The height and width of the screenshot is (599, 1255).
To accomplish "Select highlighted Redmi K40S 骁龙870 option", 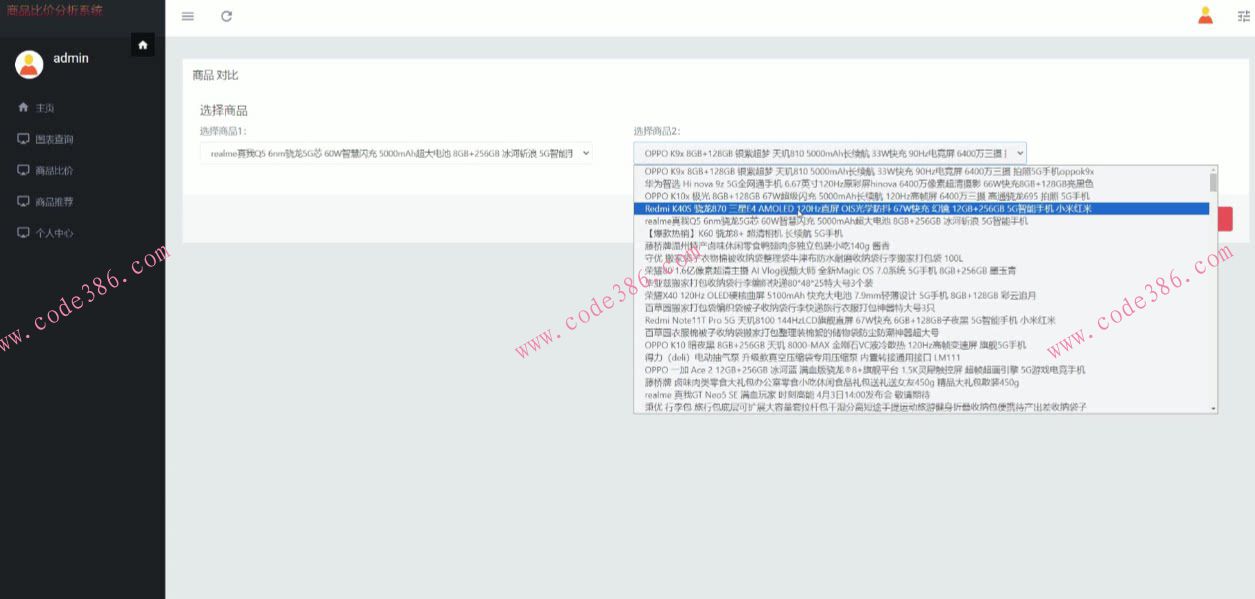I will (921, 209).
